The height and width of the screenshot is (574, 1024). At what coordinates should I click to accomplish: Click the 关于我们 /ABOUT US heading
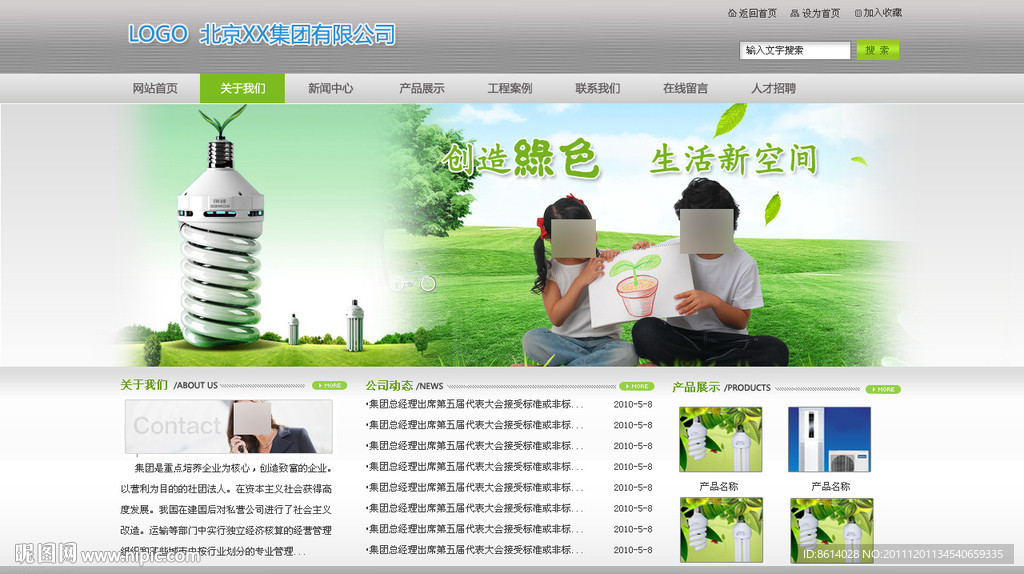click(169, 385)
